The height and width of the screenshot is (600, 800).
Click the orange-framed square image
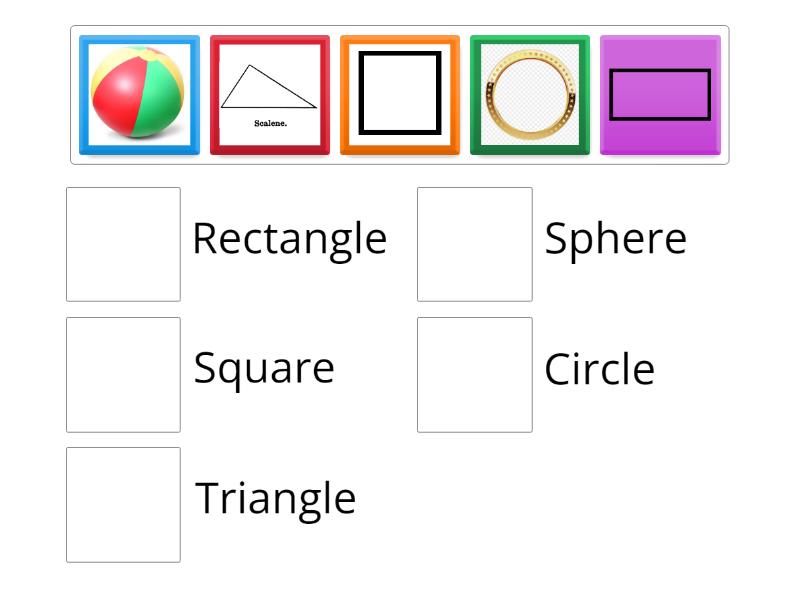(400, 94)
